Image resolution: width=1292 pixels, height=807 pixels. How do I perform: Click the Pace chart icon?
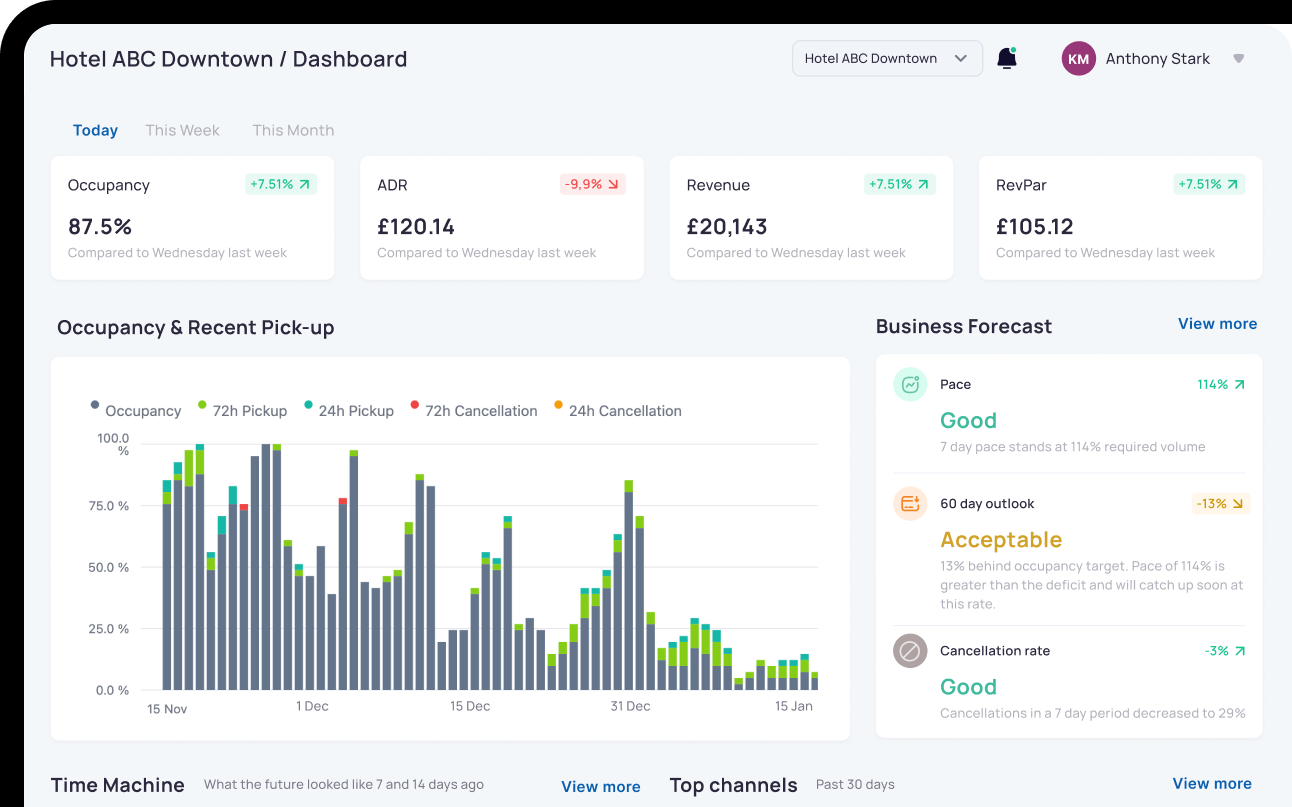pyautogui.click(x=910, y=385)
